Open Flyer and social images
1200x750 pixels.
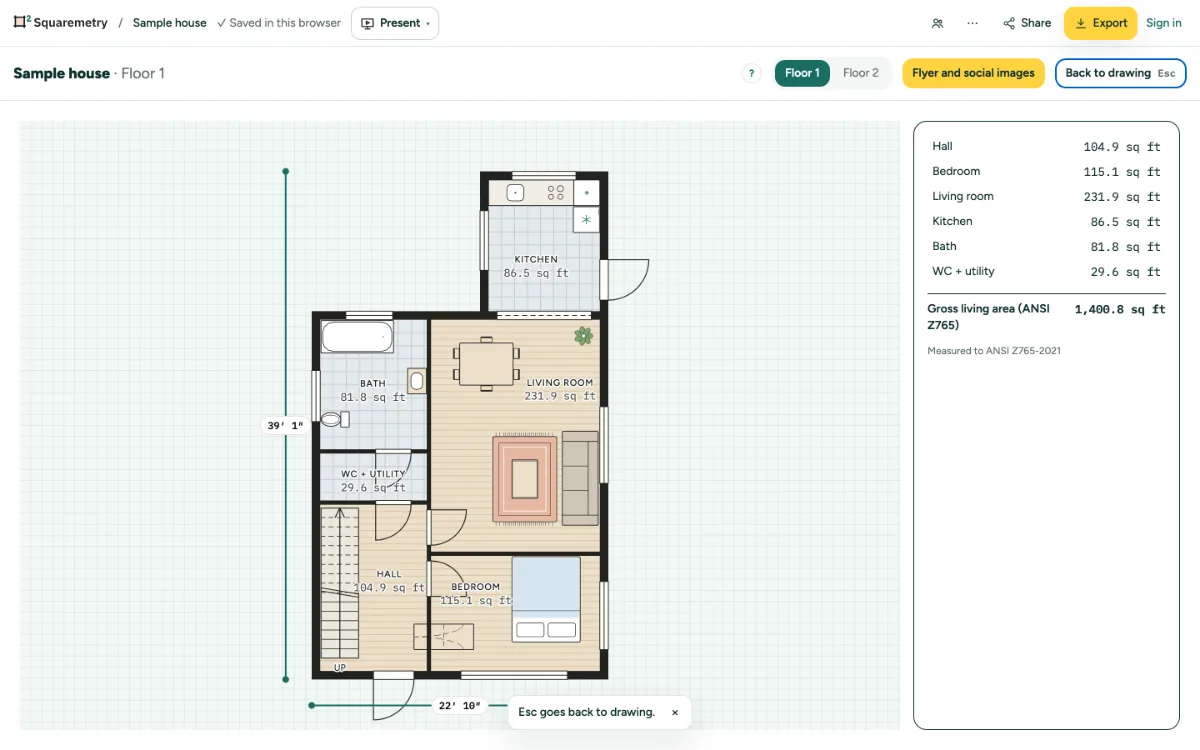[x=973, y=73]
